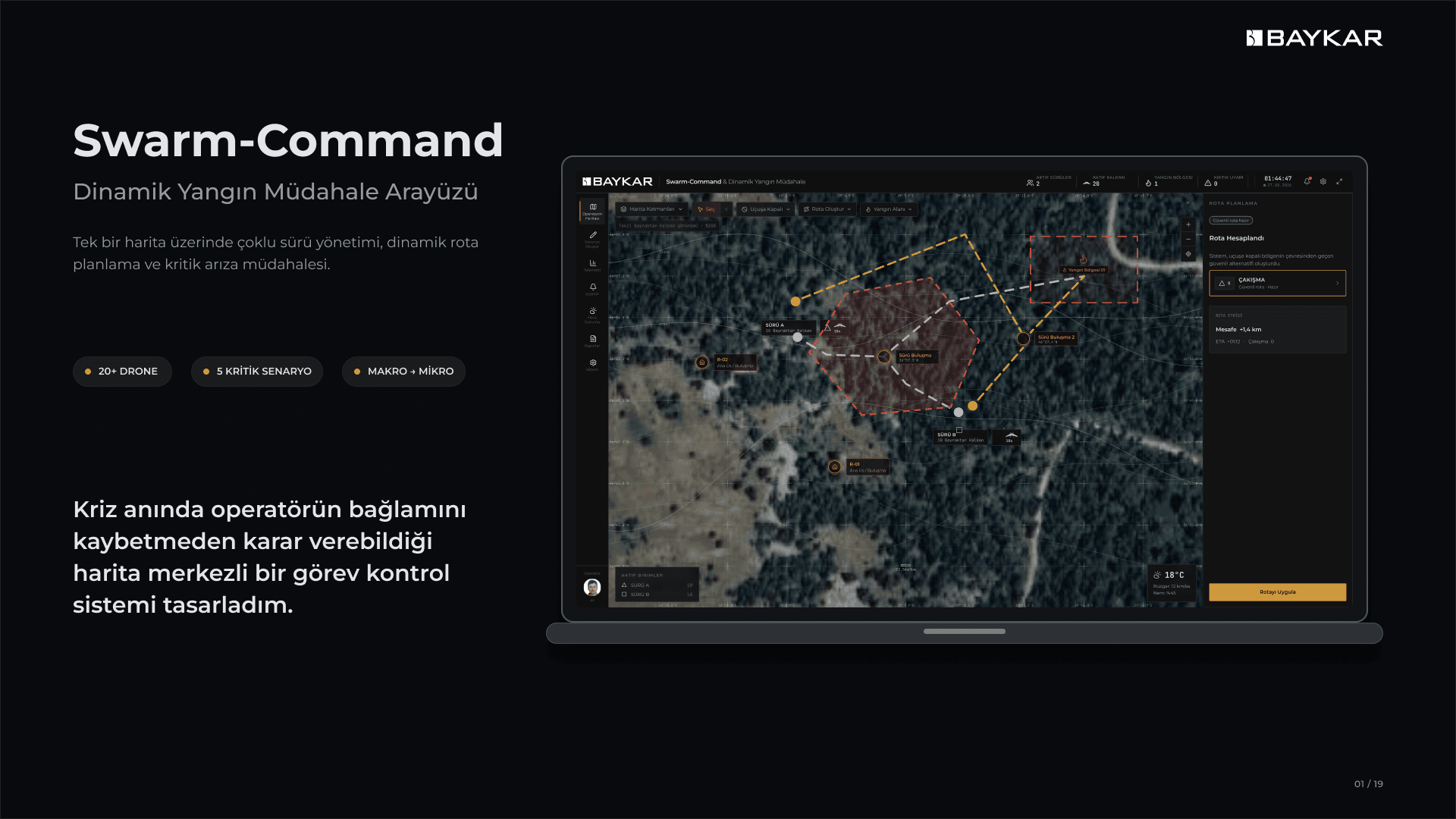Click the MAKRO → MİKRO tag pill

(403, 372)
